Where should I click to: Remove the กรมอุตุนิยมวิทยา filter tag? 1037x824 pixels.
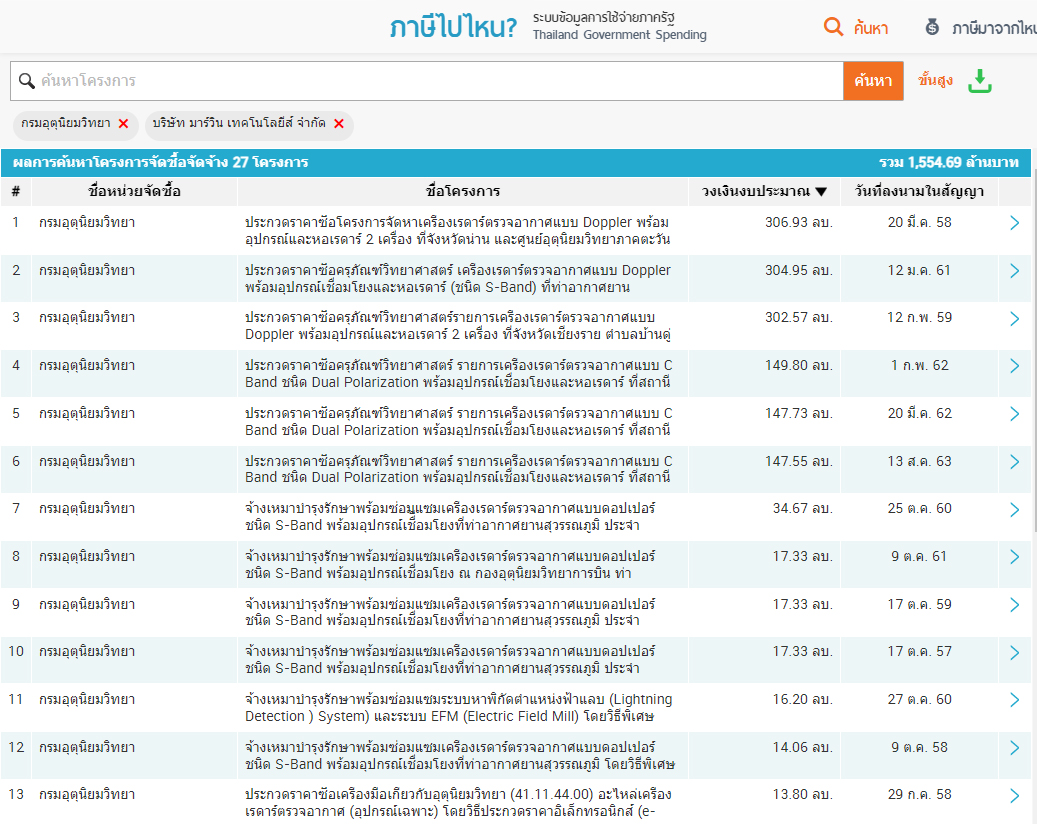tap(123, 124)
